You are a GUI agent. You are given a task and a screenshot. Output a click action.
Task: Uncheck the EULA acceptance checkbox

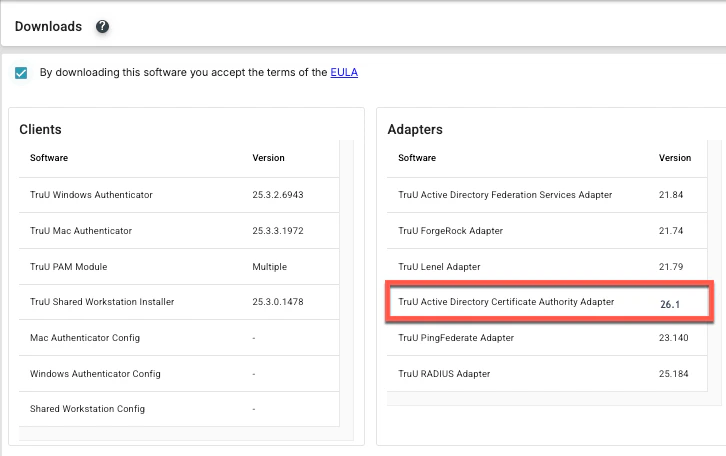point(21,73)
